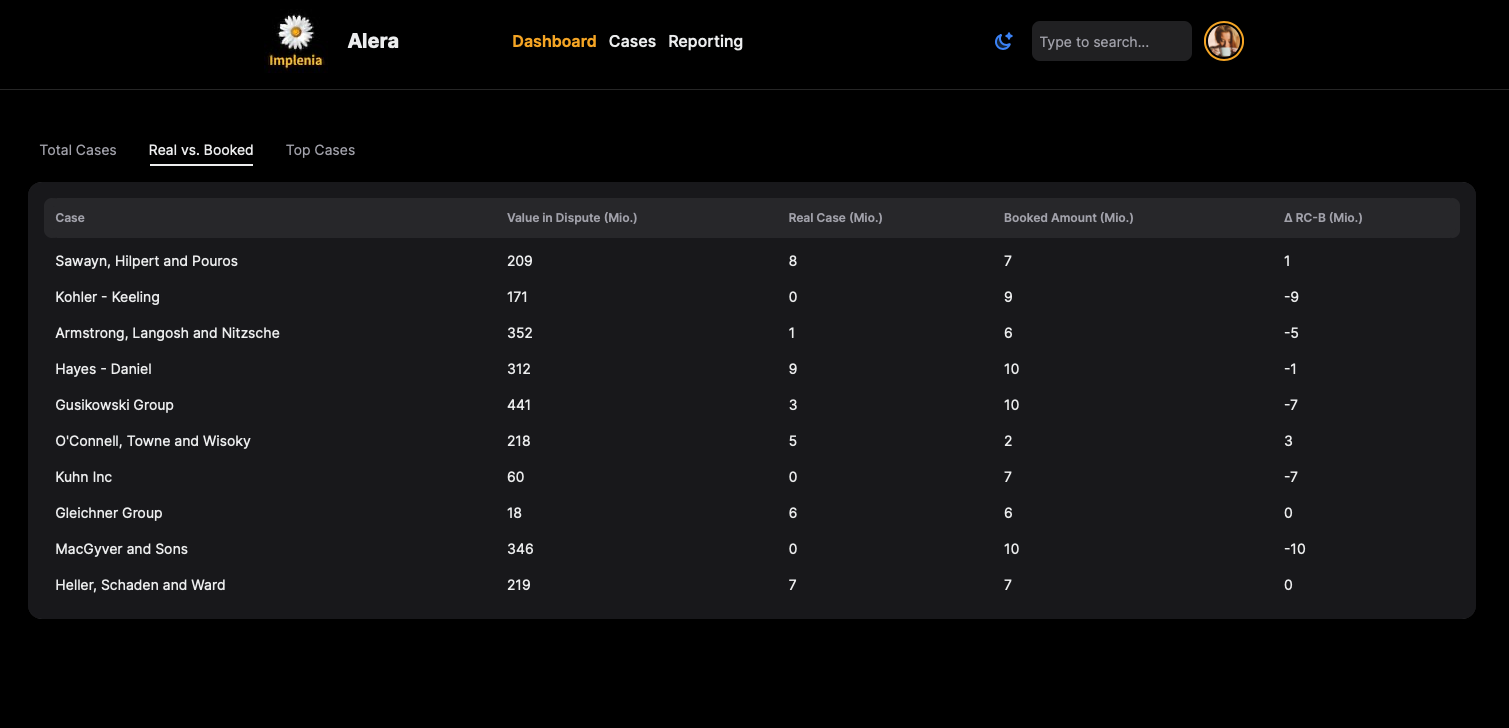Click Booked Amount (Mio.) column header
The width and height of the screenshot is (1509, 728).
coord(1068,218)
